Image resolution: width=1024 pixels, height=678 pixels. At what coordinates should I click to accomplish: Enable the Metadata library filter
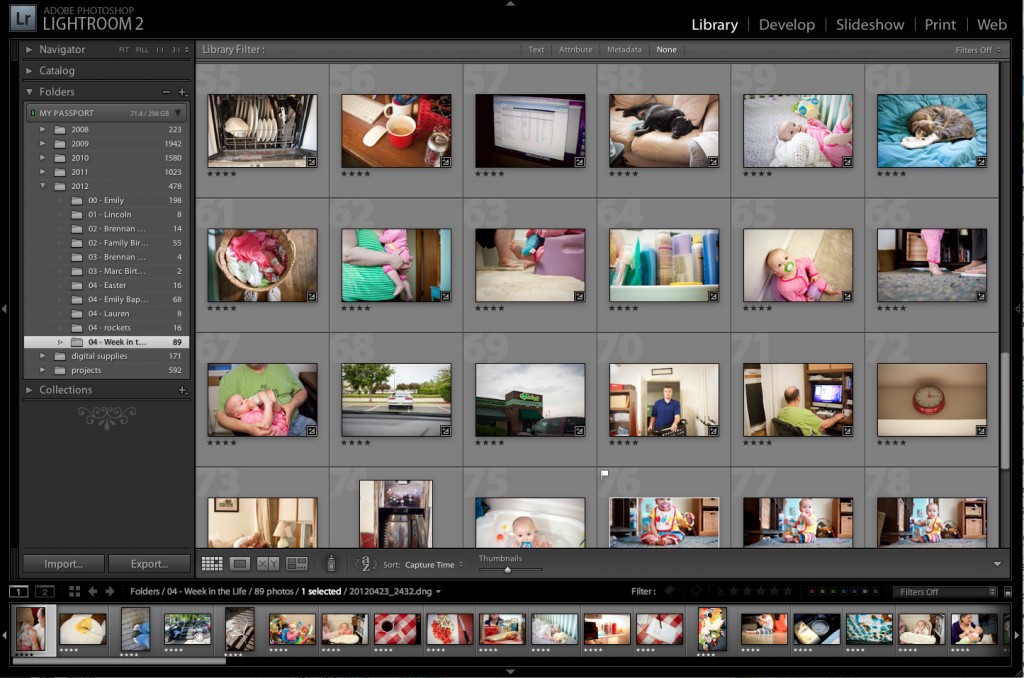point(624,49)
